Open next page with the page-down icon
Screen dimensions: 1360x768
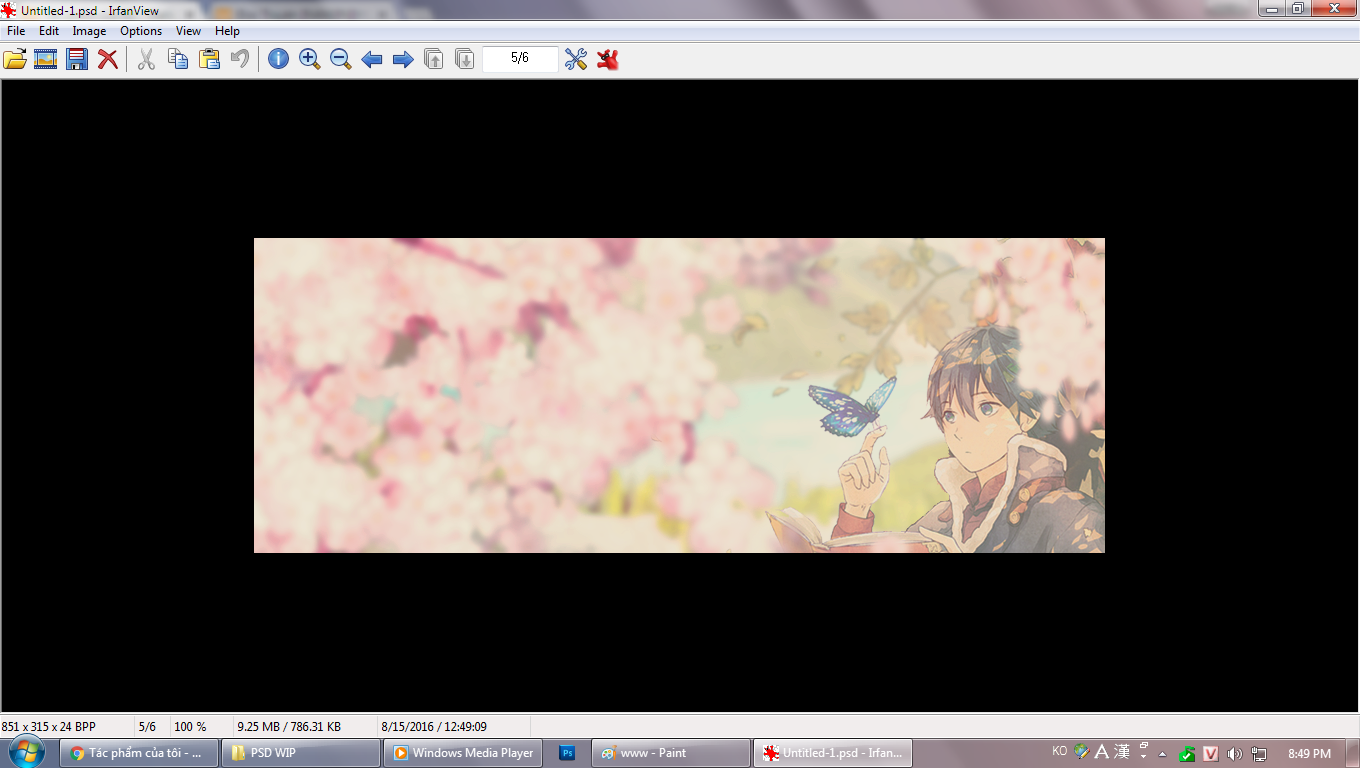pos(465,59)
